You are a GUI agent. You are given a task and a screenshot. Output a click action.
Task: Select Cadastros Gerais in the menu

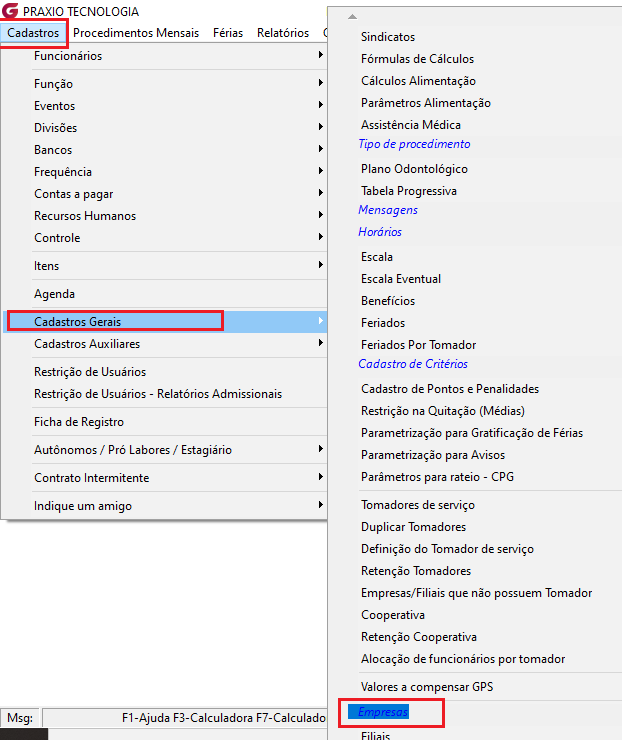(165, 321)
